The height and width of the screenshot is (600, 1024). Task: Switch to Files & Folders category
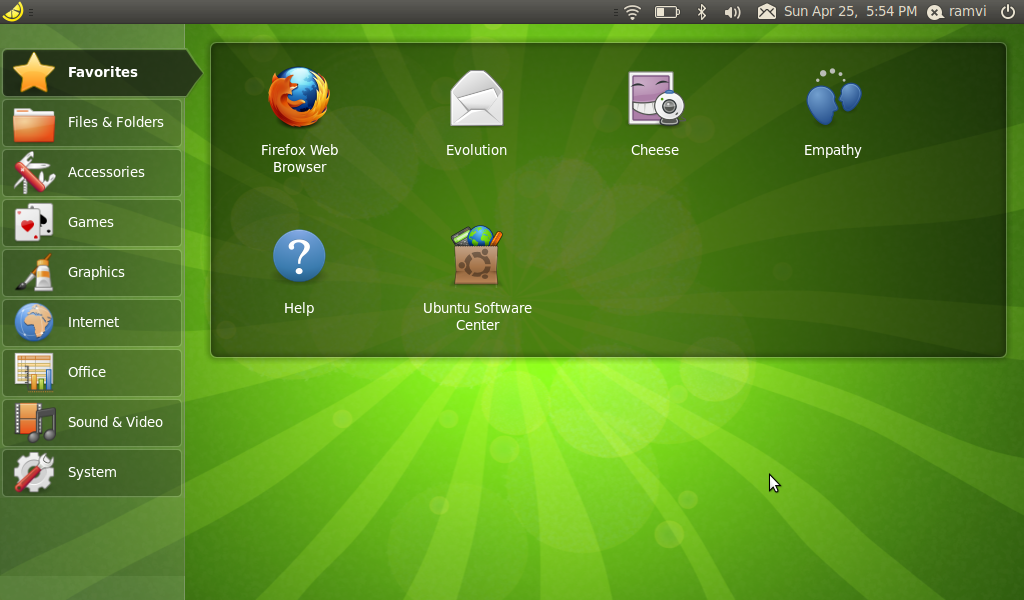point(92,122)
